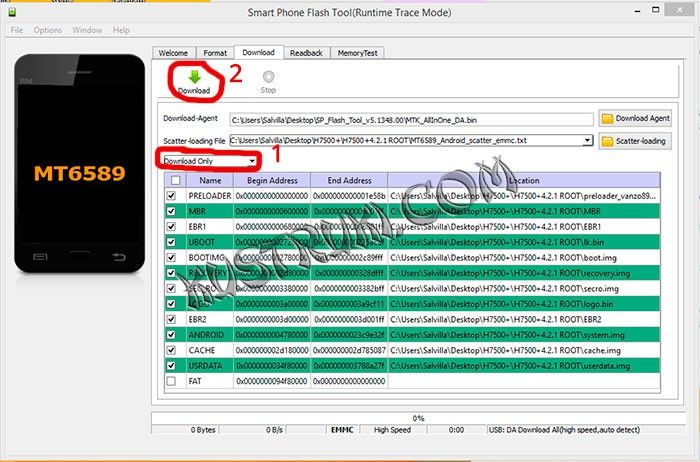Click the EMMC status bar entry

coord(342,430)
